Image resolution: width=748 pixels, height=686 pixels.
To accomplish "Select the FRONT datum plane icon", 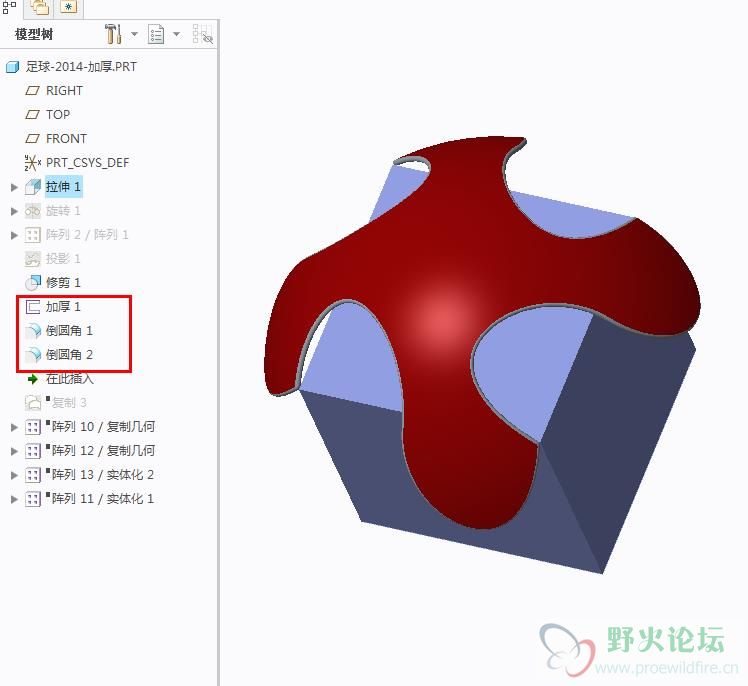I will tap(32, 138).
